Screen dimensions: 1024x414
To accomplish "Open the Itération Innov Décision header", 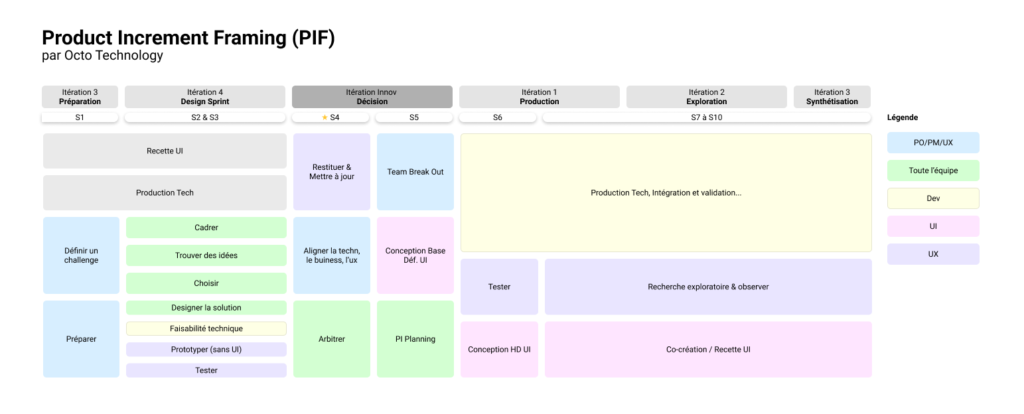I will (371, 97).
